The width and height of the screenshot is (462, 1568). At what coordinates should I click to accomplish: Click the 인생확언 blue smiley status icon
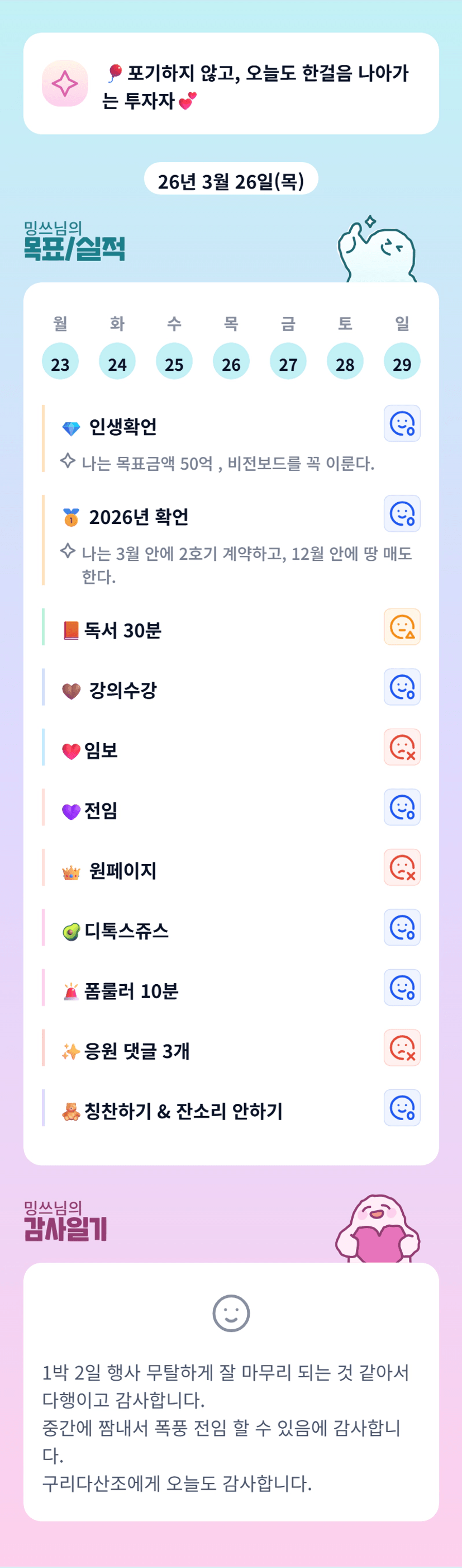[402, 424]
